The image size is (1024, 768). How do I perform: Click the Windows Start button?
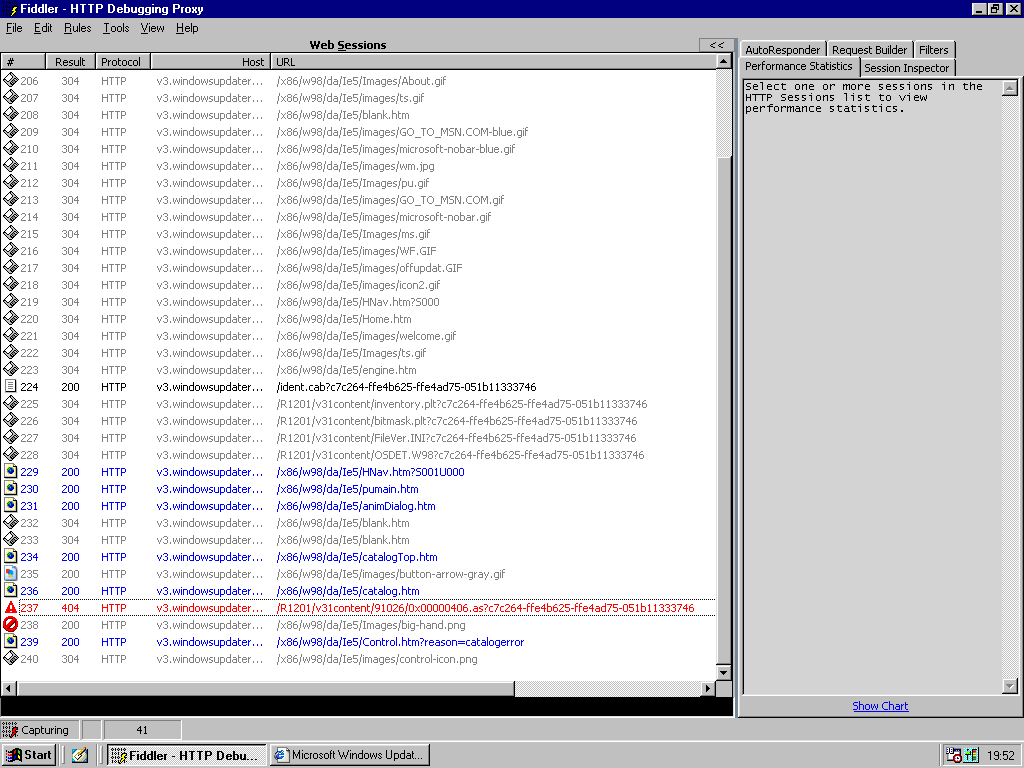tap(29, 755)
